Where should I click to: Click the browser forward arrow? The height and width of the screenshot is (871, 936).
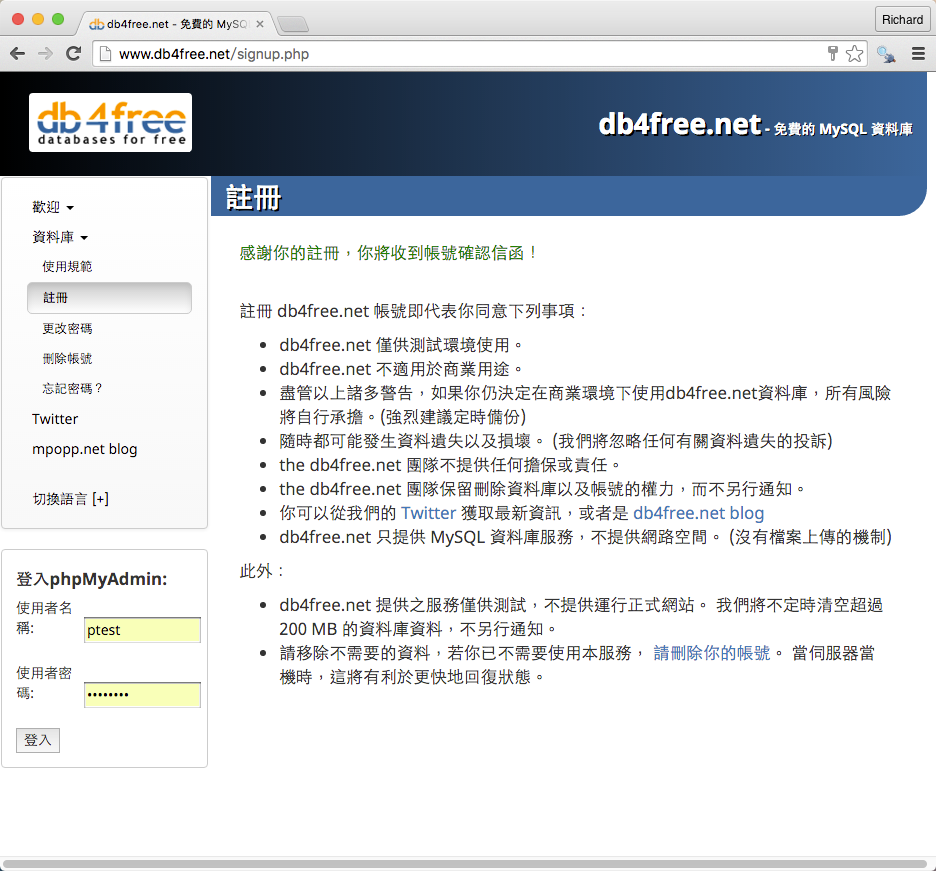point(45,54)
